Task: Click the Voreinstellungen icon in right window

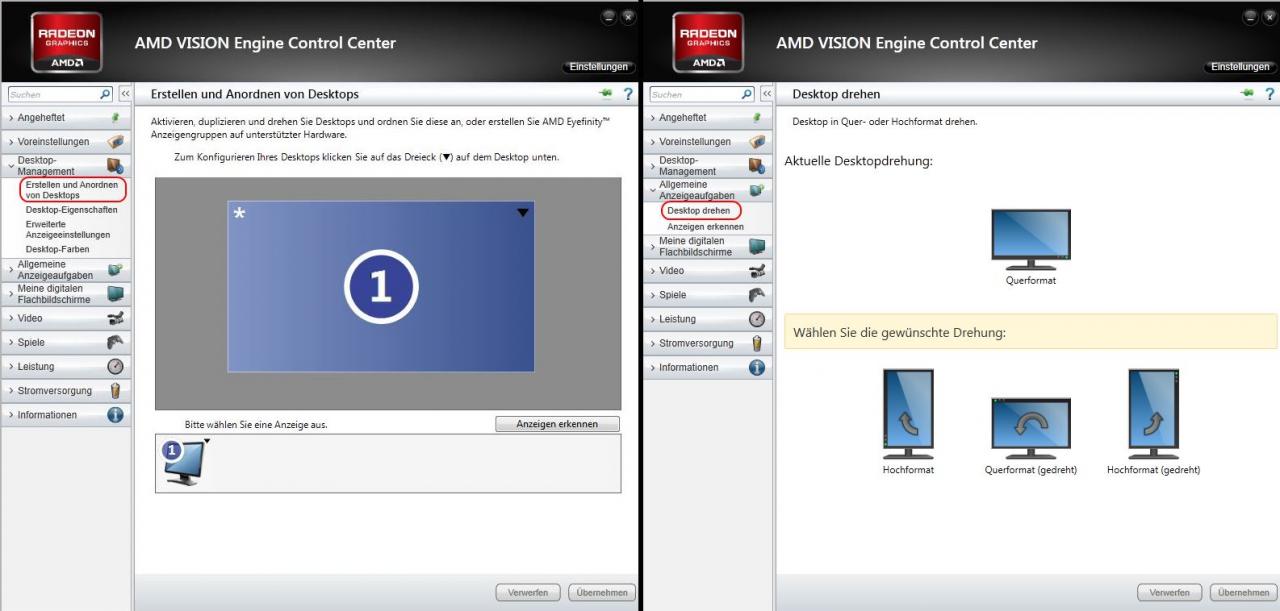Action: [x=757, y=142]
